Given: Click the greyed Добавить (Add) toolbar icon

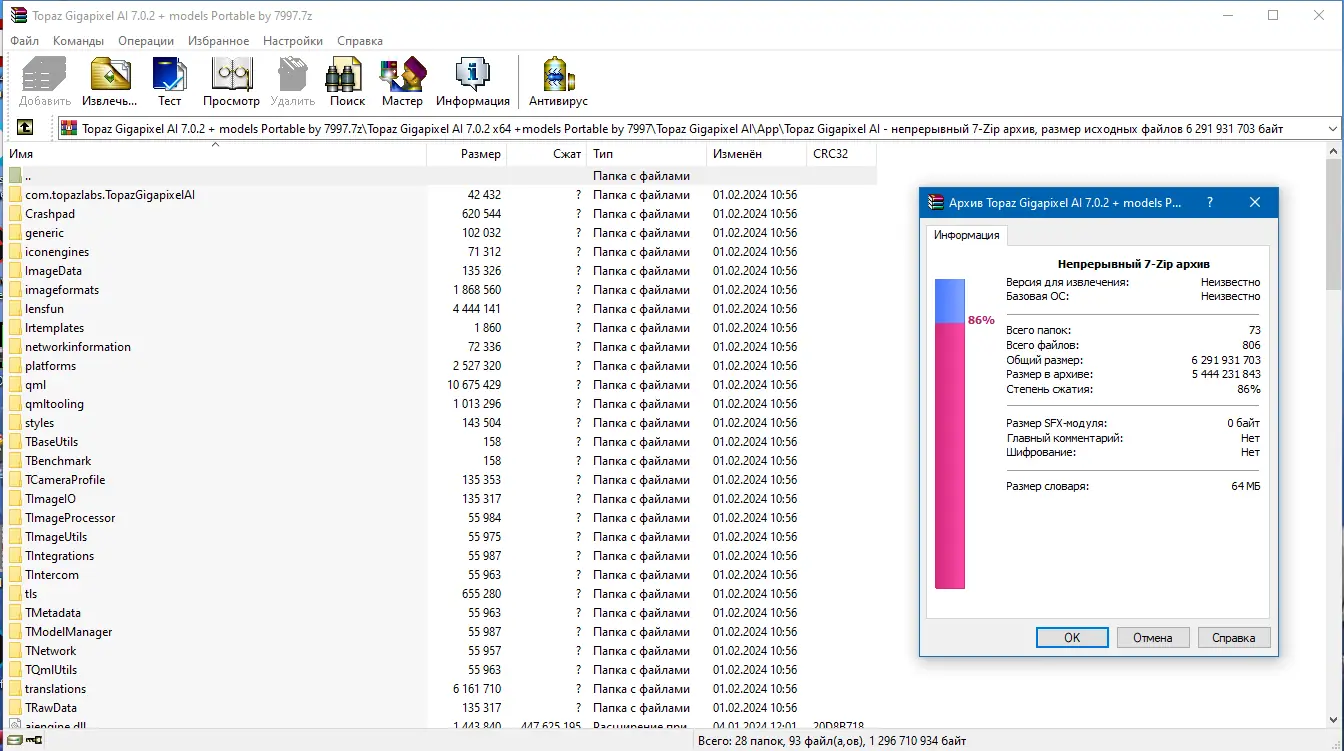Looking at the screenshot, I should 45,74.
